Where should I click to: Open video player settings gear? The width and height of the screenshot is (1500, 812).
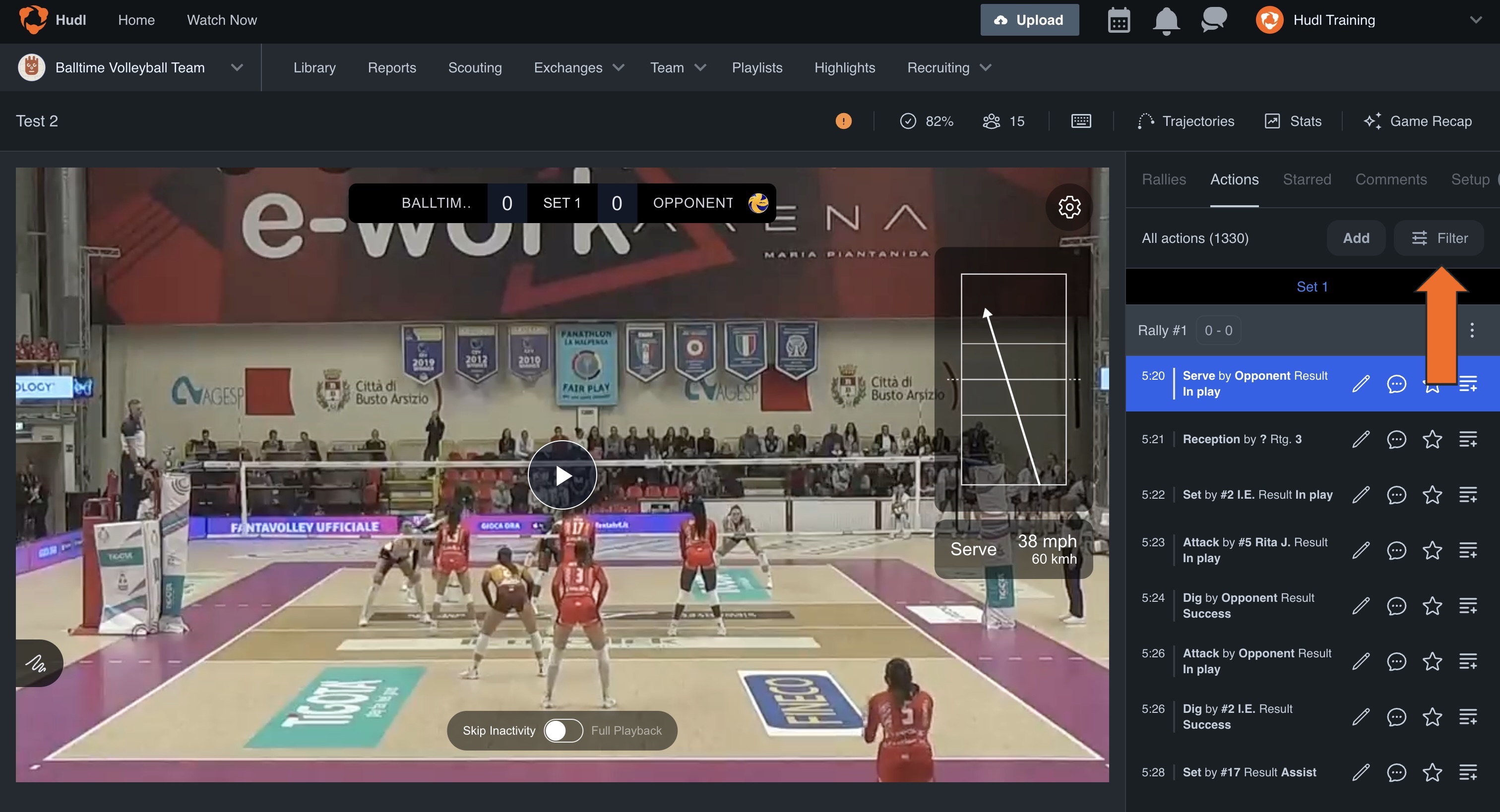pyautogui.click(x=1069, y=207)
